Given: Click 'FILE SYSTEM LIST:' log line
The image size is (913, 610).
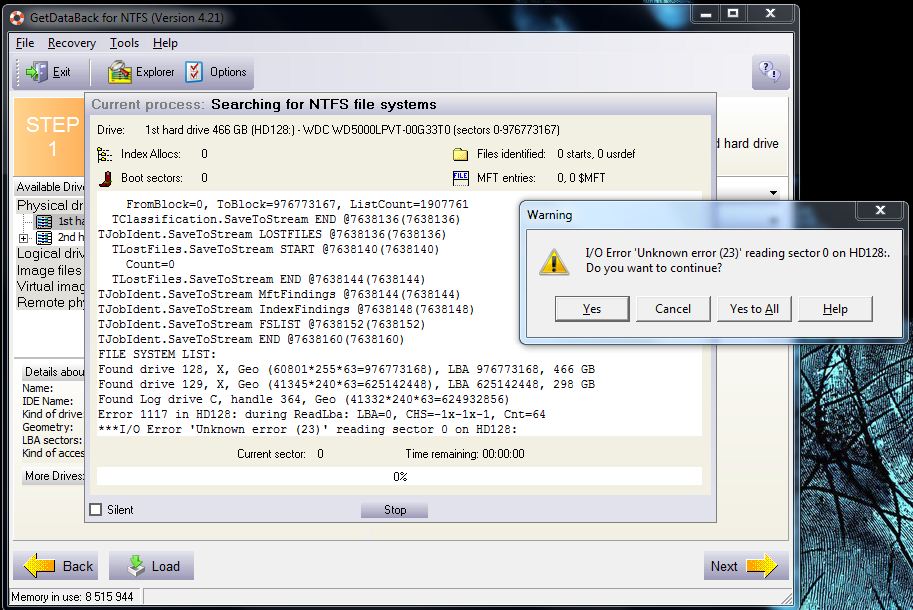Looking at the screenshot, I should point(157,354).
